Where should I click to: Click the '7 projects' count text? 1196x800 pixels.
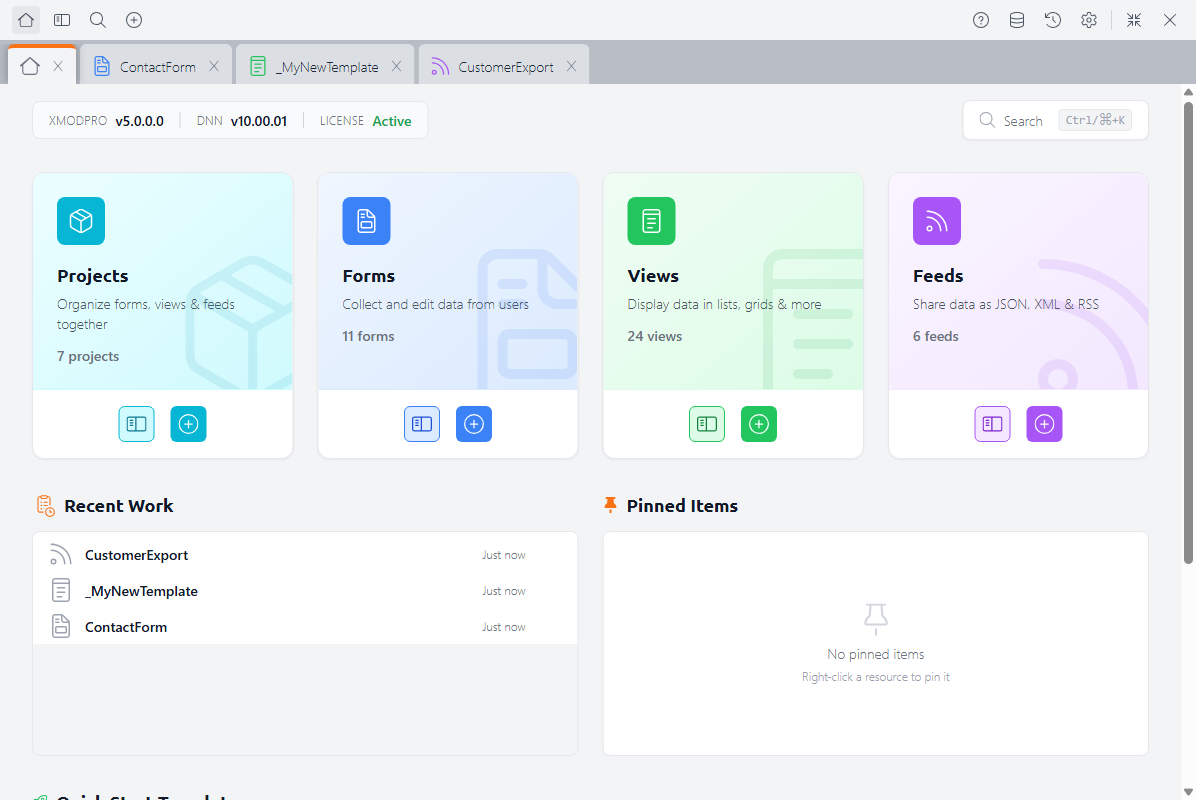coord(88,356)
